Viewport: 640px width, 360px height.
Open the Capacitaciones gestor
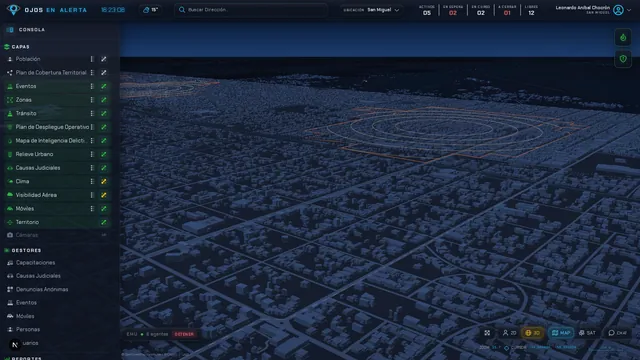(x=36, y=263)
